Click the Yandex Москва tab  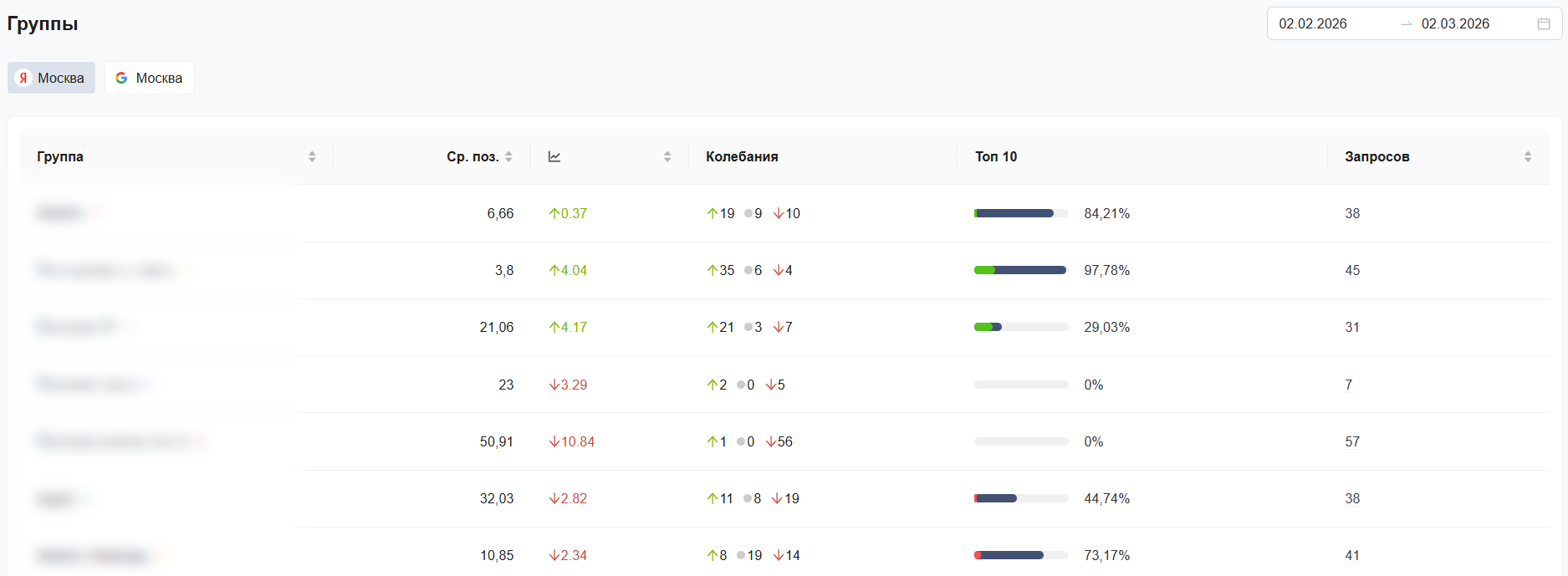52,78
